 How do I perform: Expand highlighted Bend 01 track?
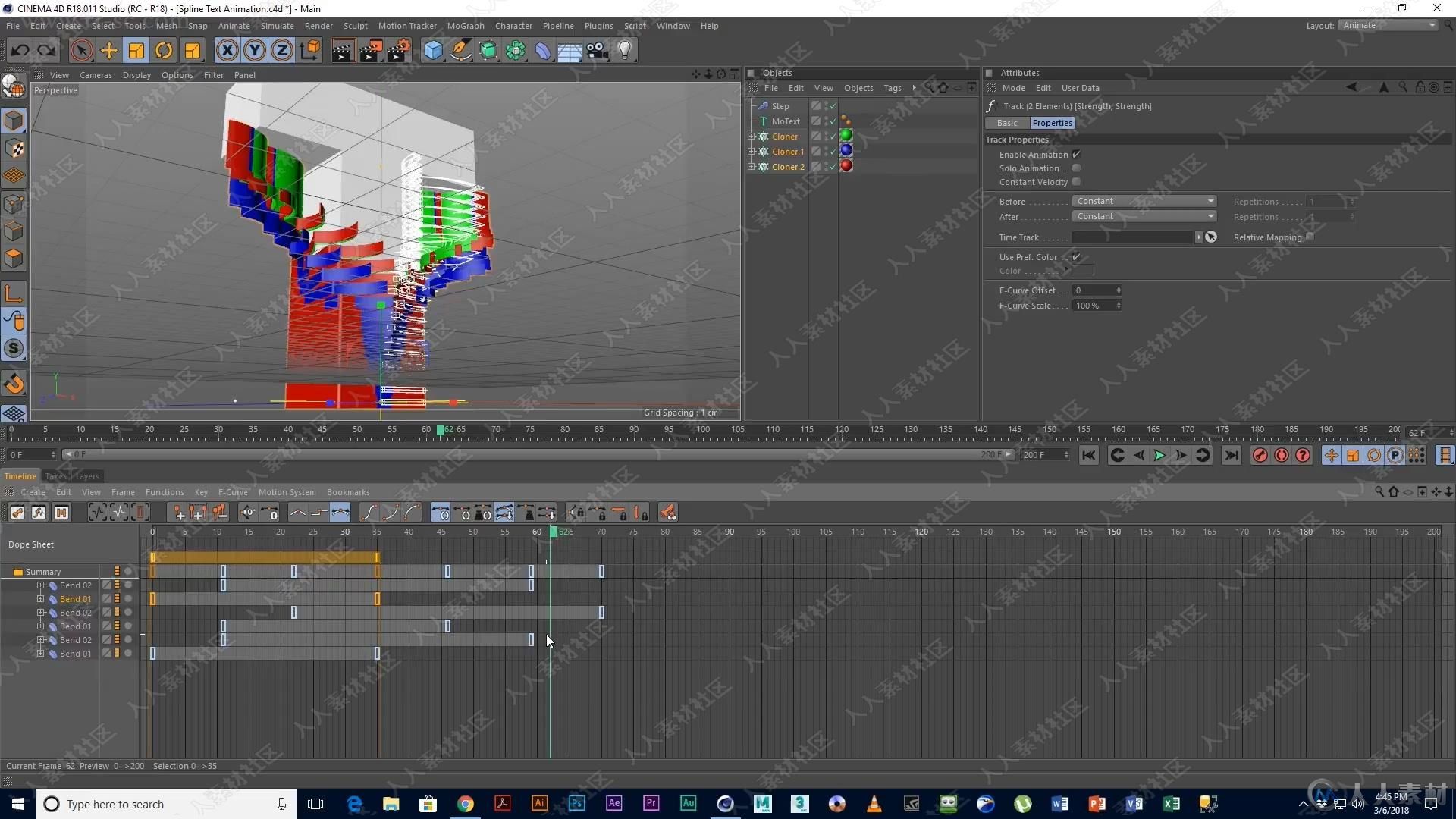pyautogui.click(x=41, y=599)
